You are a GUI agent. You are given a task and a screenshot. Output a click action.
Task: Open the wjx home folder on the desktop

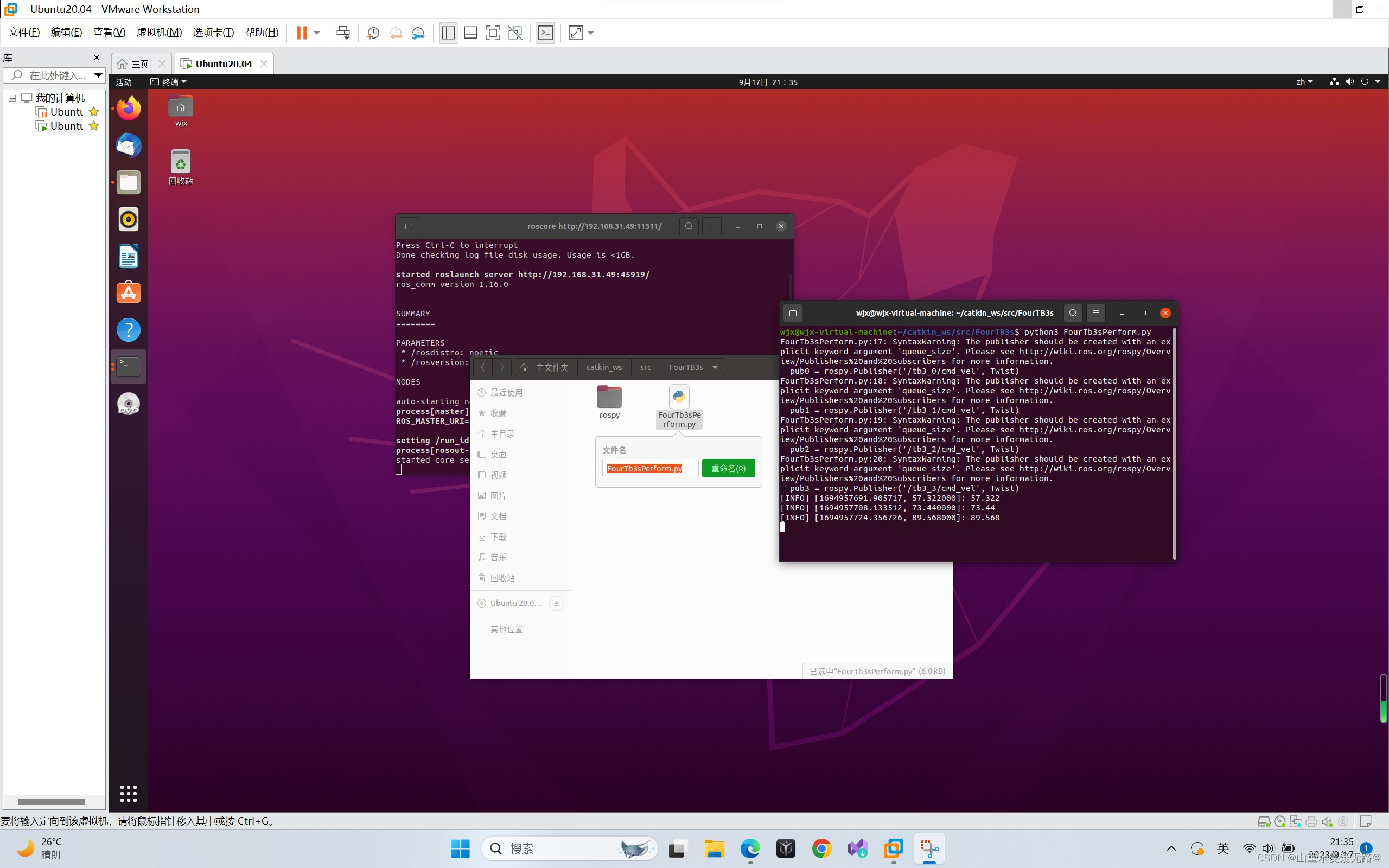coord(181,111)
